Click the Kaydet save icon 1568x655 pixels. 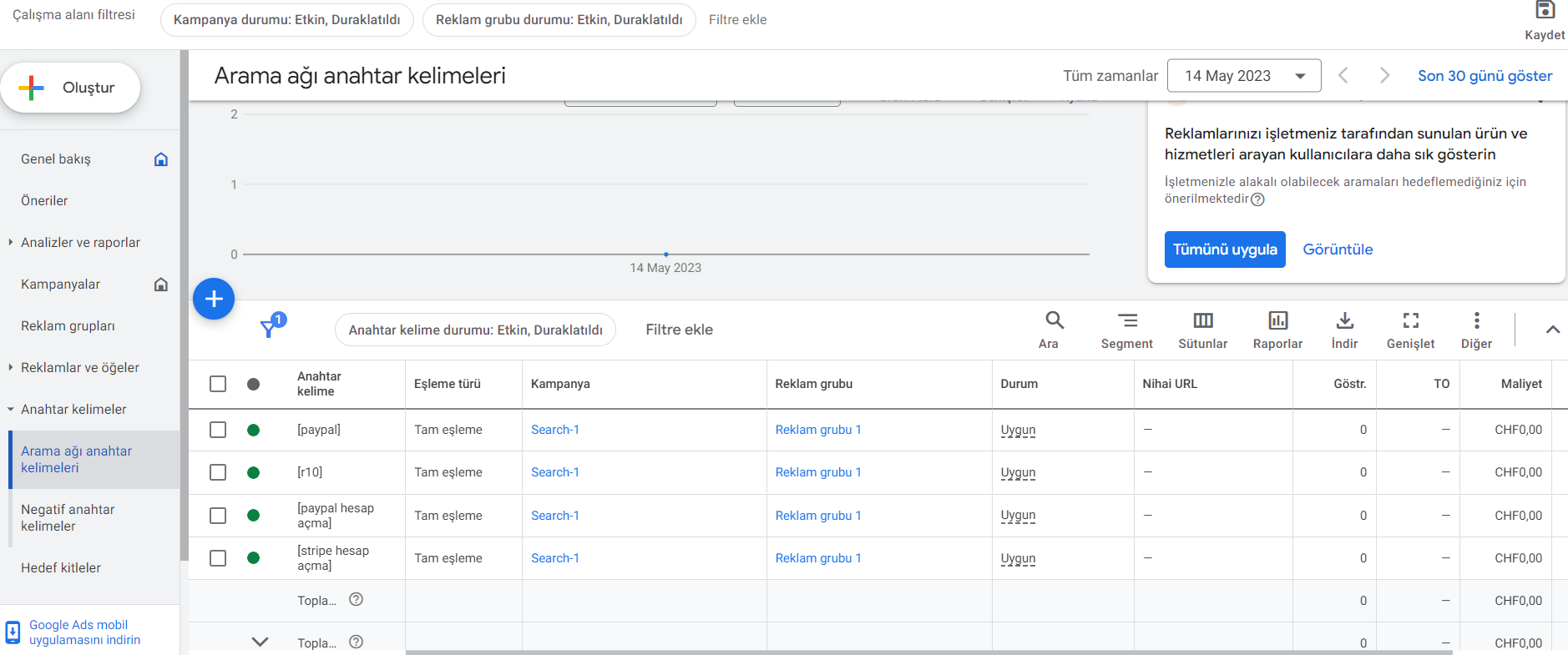1545,10
